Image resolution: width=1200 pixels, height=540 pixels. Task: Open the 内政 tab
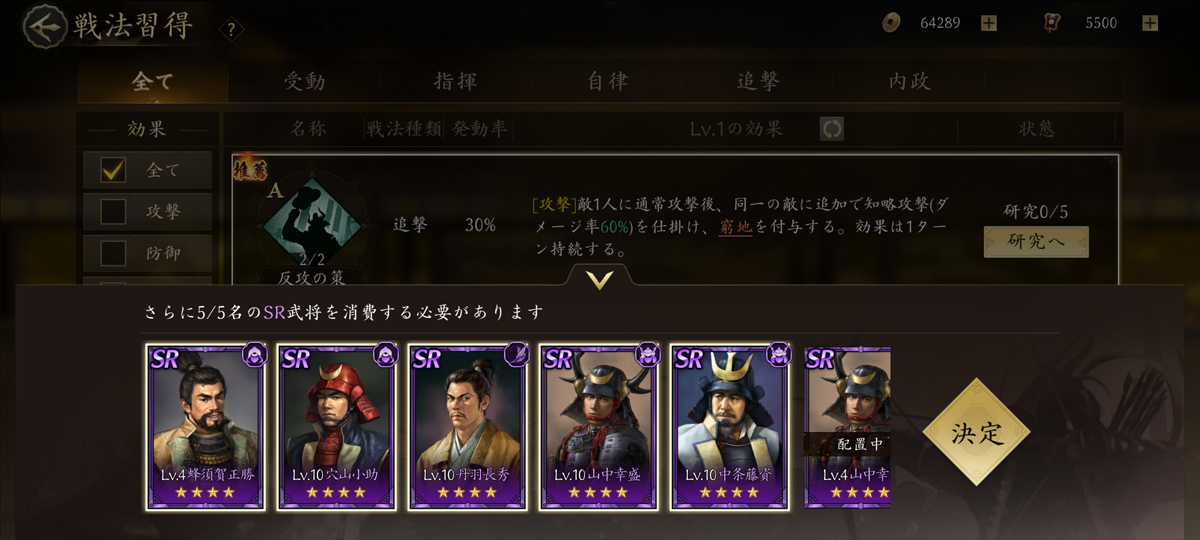909,82
